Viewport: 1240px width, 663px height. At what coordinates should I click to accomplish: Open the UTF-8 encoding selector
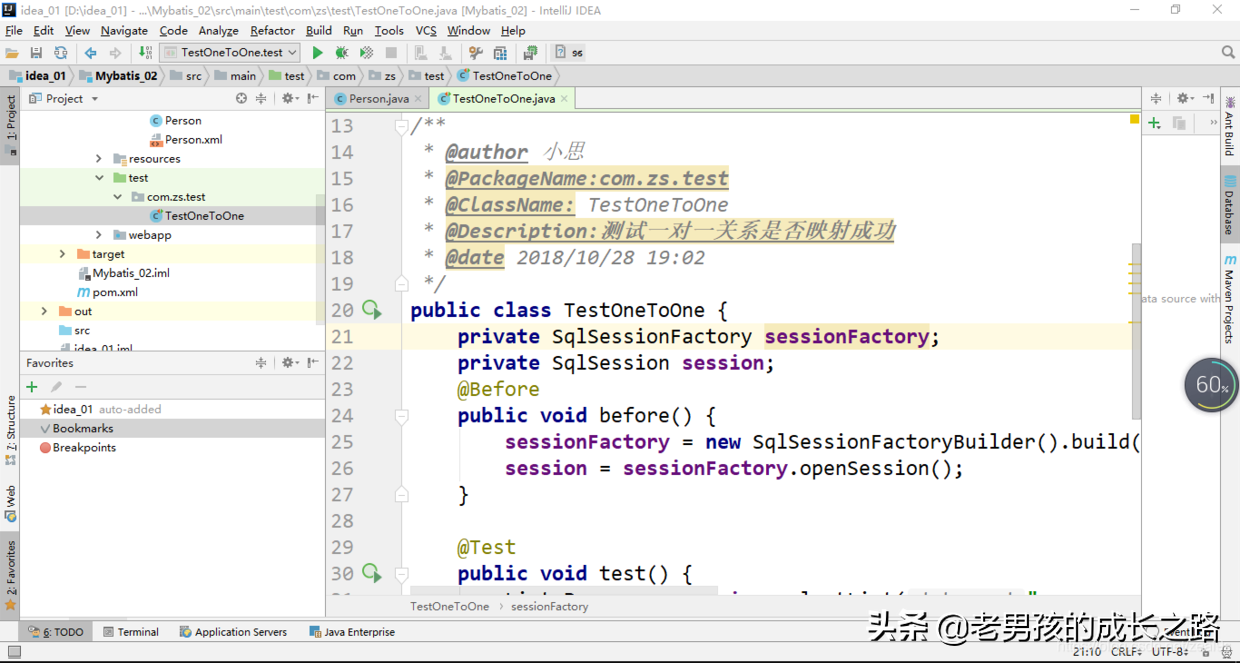(1168, 651)
